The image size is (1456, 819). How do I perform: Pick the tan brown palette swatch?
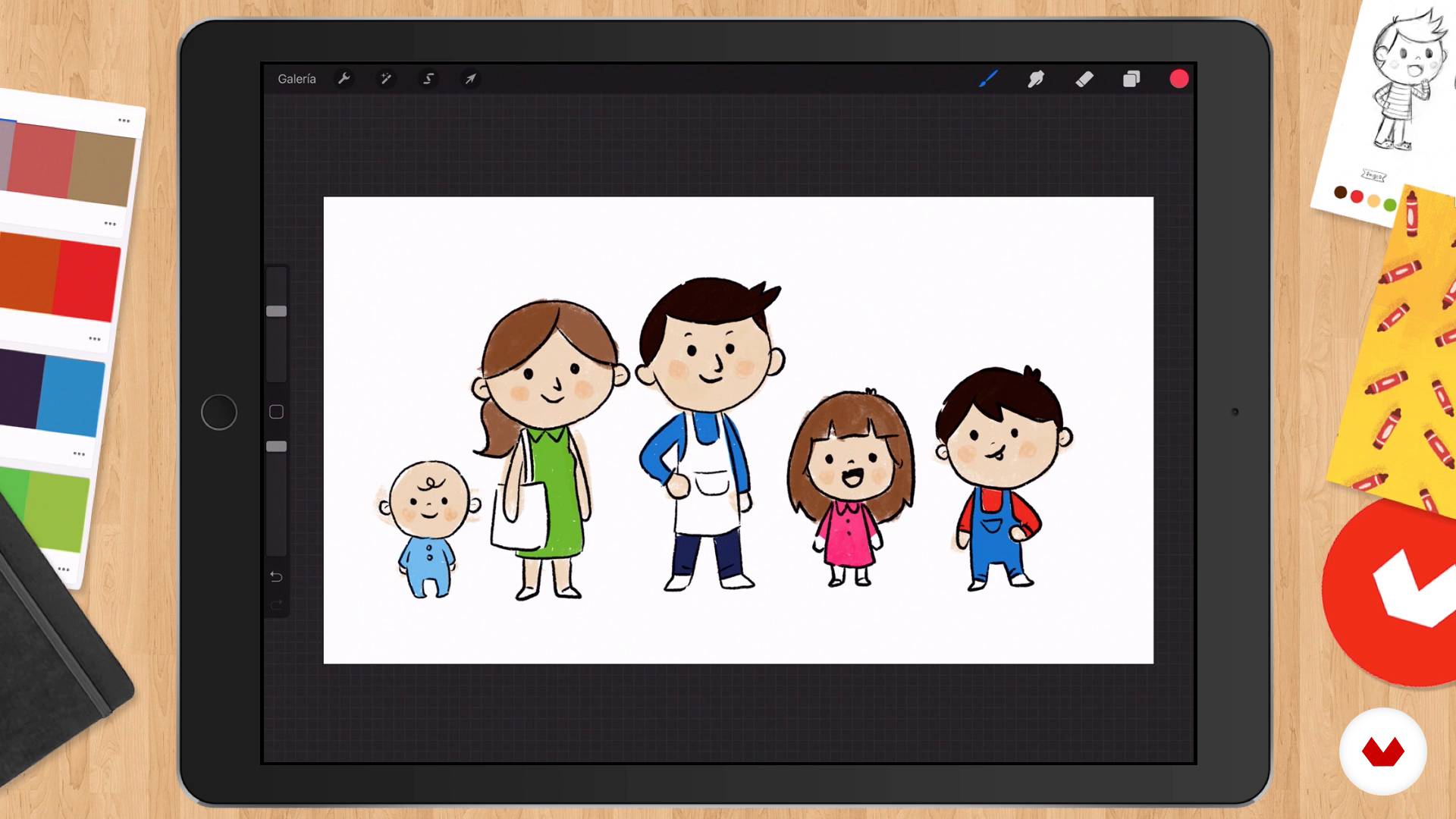point(102,168)
